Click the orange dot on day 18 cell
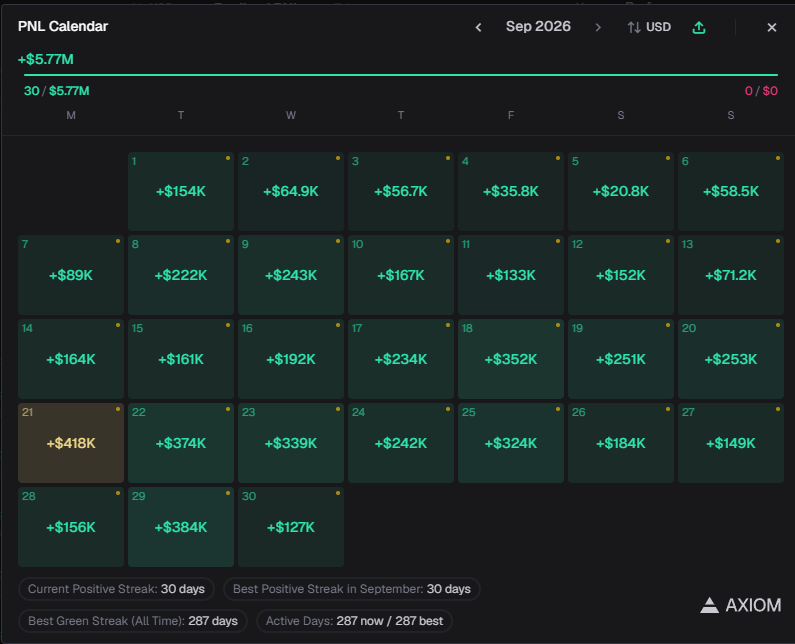 [558, 325]
